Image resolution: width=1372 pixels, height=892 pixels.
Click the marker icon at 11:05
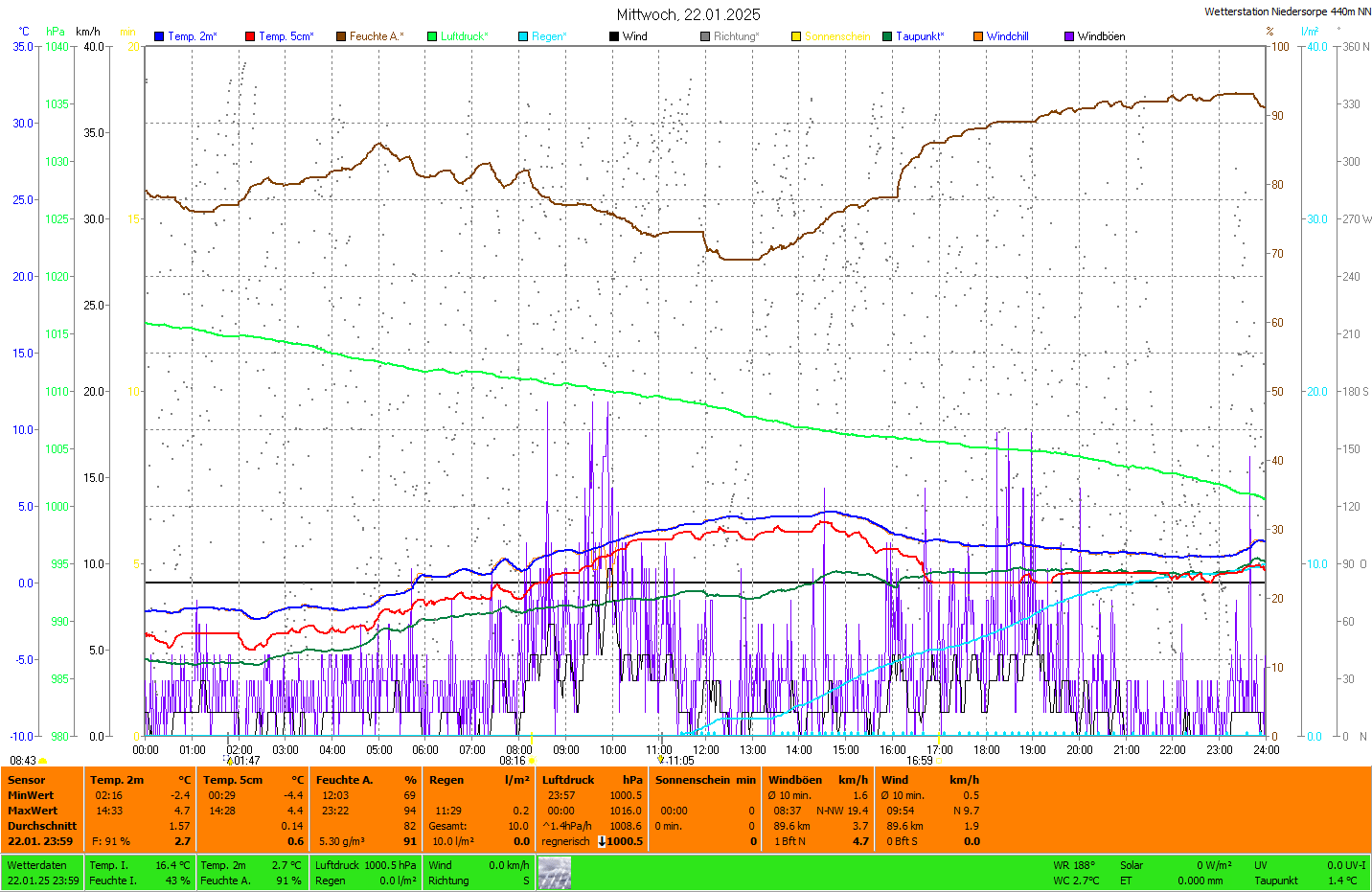[x=660, y=760]
